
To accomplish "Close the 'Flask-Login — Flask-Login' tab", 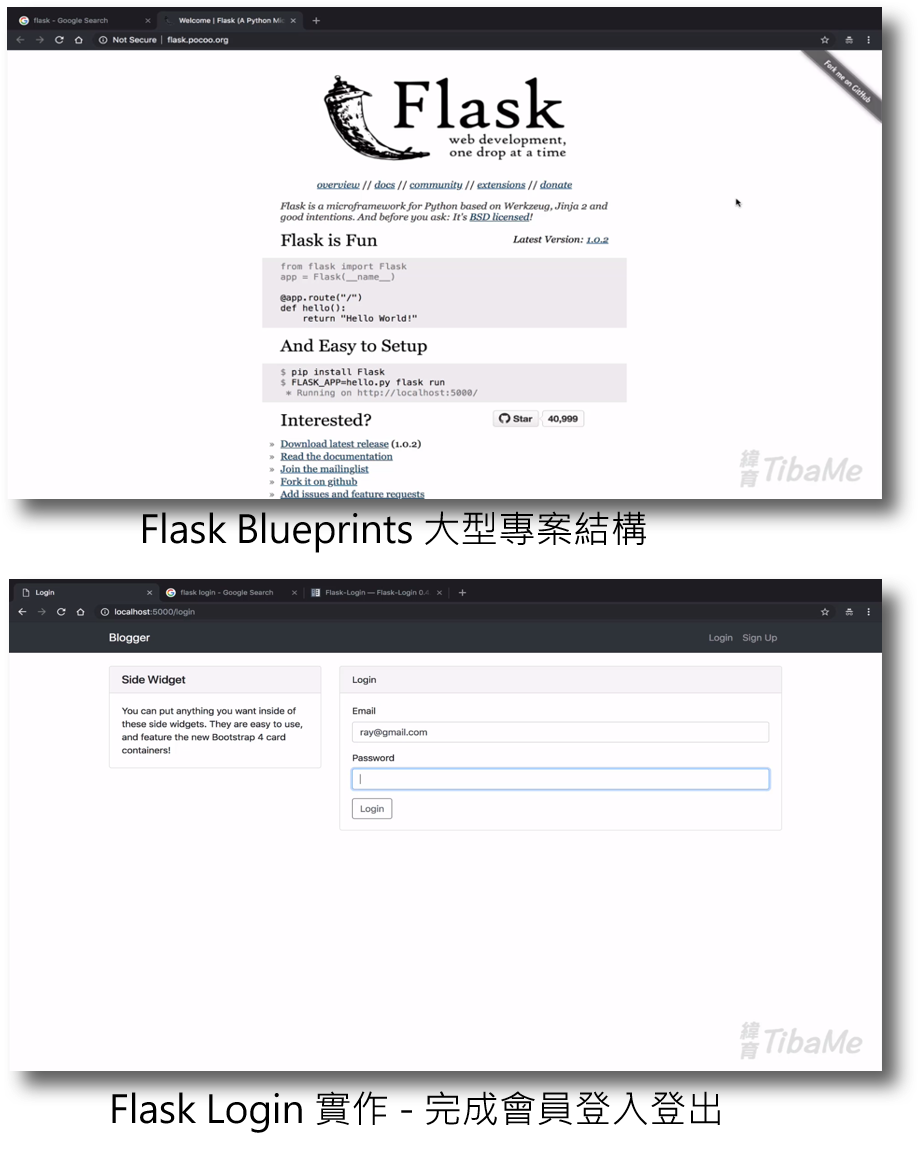I will 439,592.
